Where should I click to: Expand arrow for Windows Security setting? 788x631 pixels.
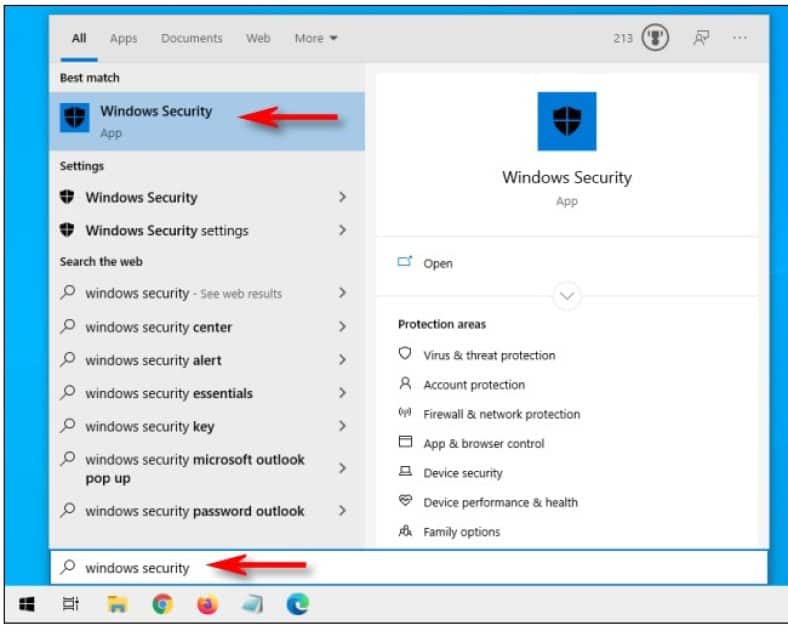342,197
